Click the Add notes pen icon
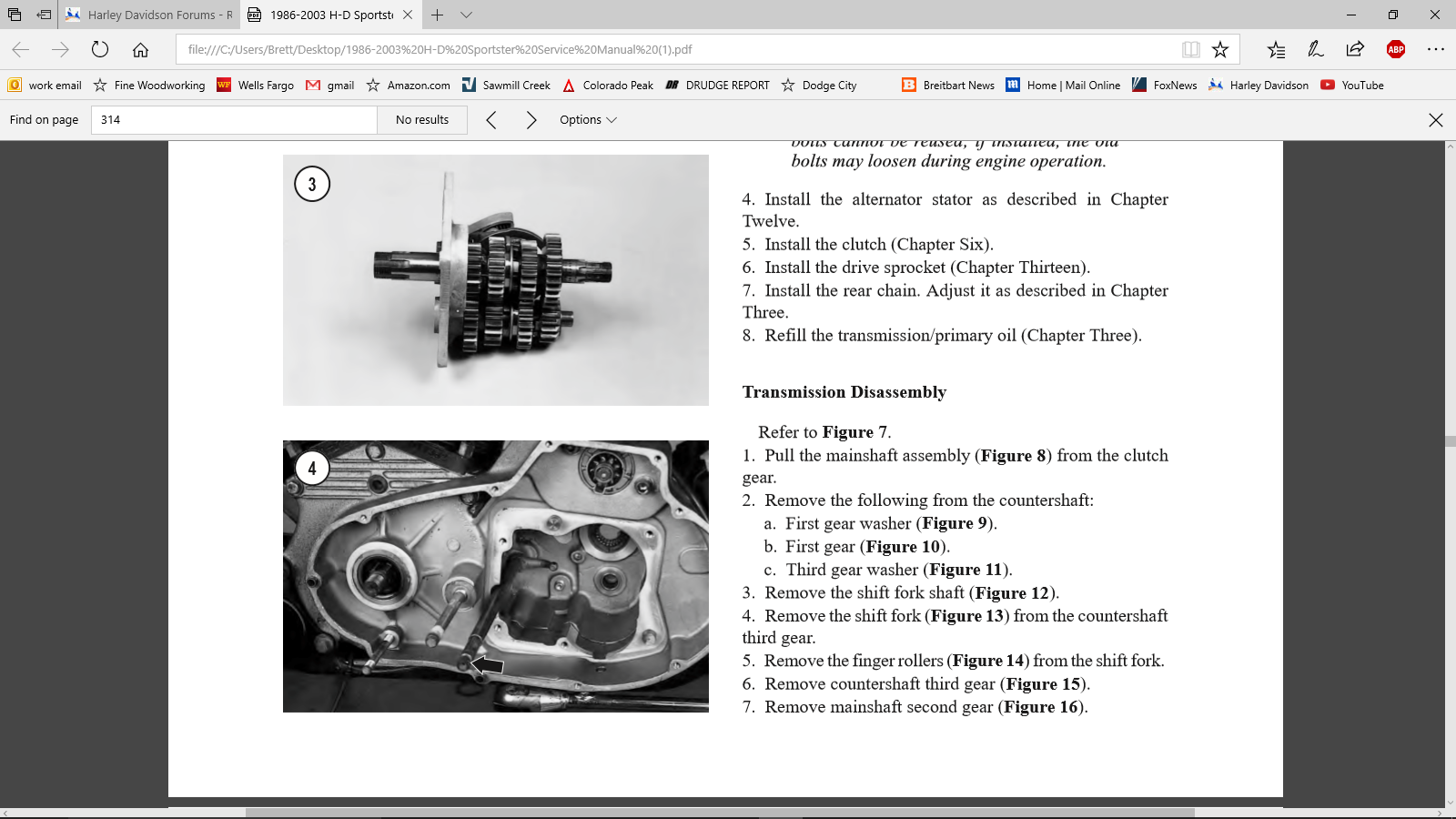 tap(1316, 49)
